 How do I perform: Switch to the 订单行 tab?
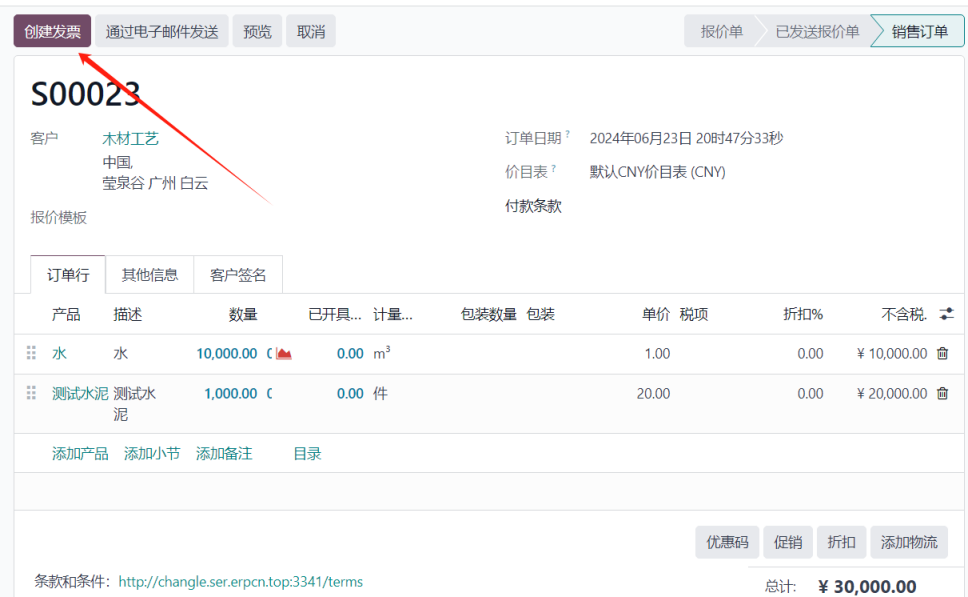click(68, 275)
